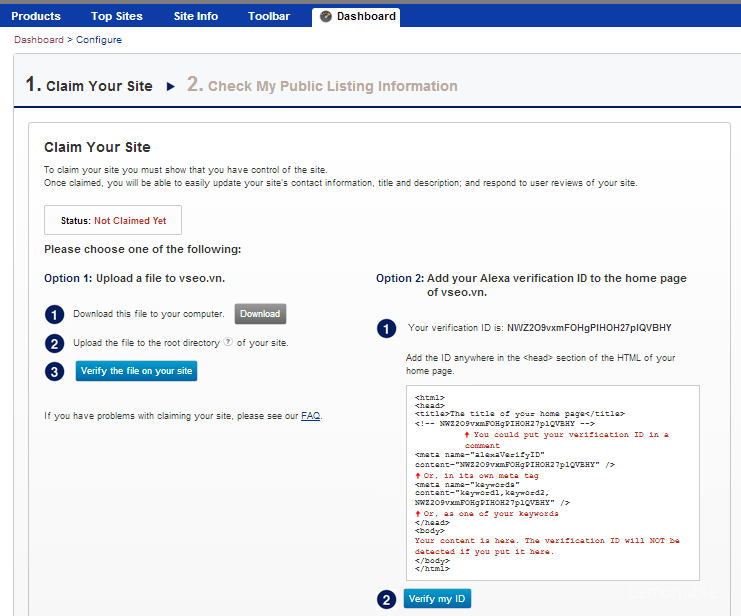Click the Option 2 Alexa verification heading

531,285
